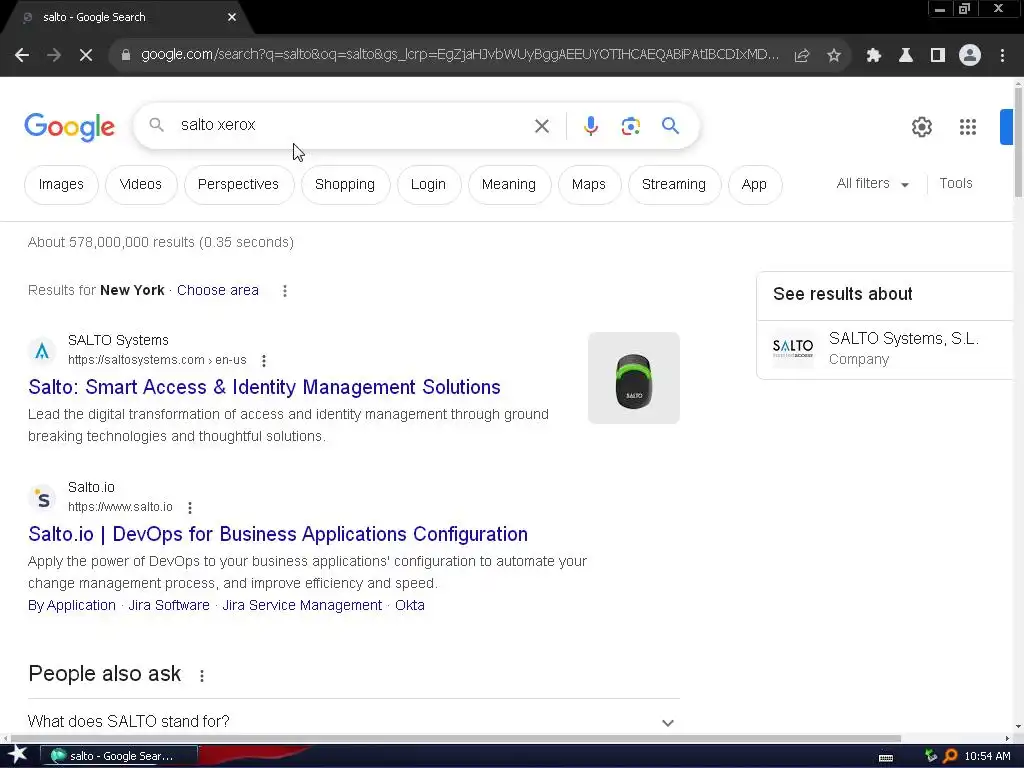Viewport: 1024px width, 768px height.
Task: Open options next to Choose area
Action: click(x=285, y=291)
